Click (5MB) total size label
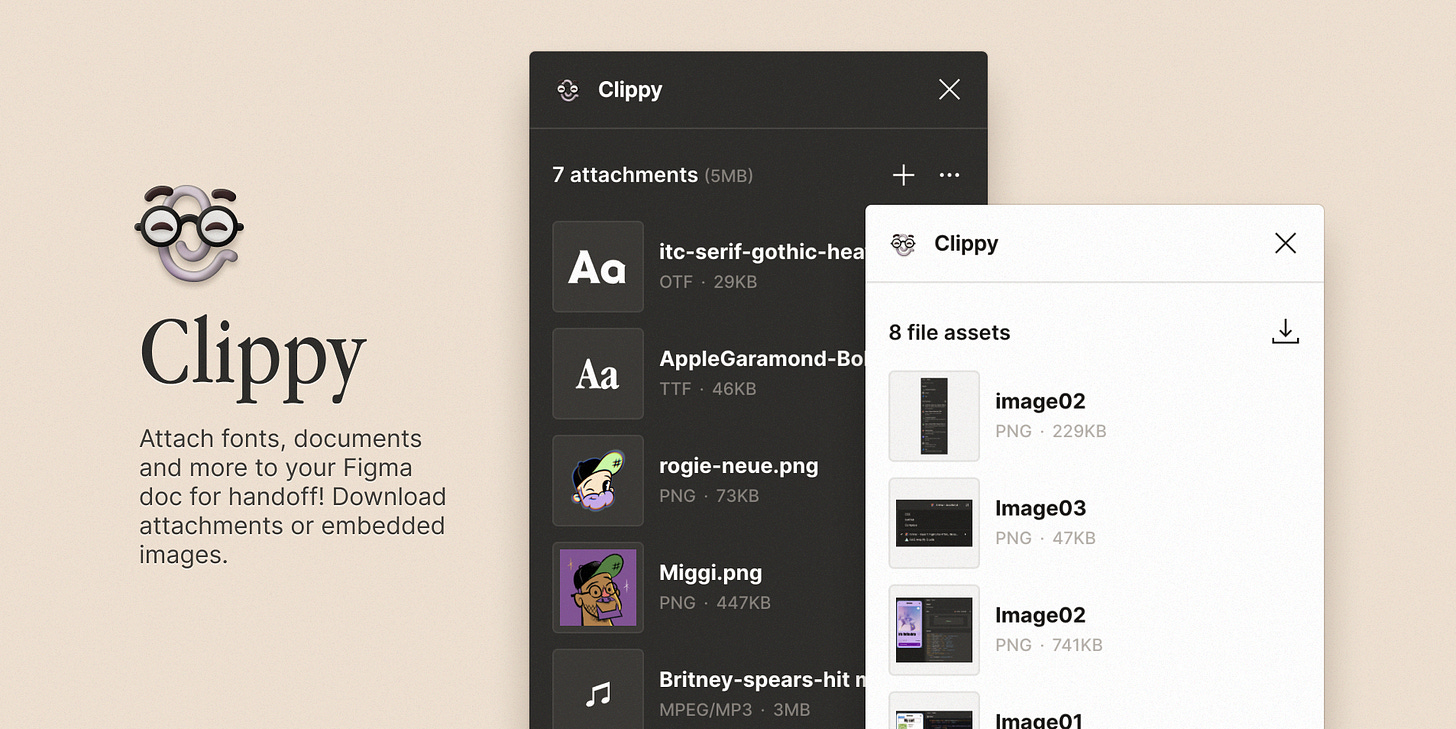The height and width of the screenshot is (729, 1456). tap(729, 176)
